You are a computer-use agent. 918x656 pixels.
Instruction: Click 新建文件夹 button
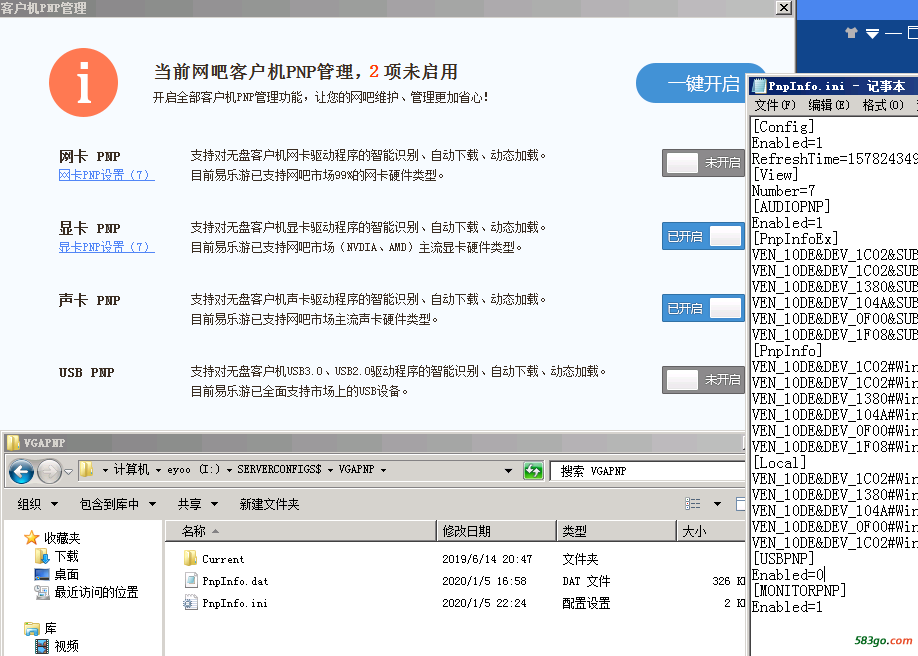coord(269,504)
